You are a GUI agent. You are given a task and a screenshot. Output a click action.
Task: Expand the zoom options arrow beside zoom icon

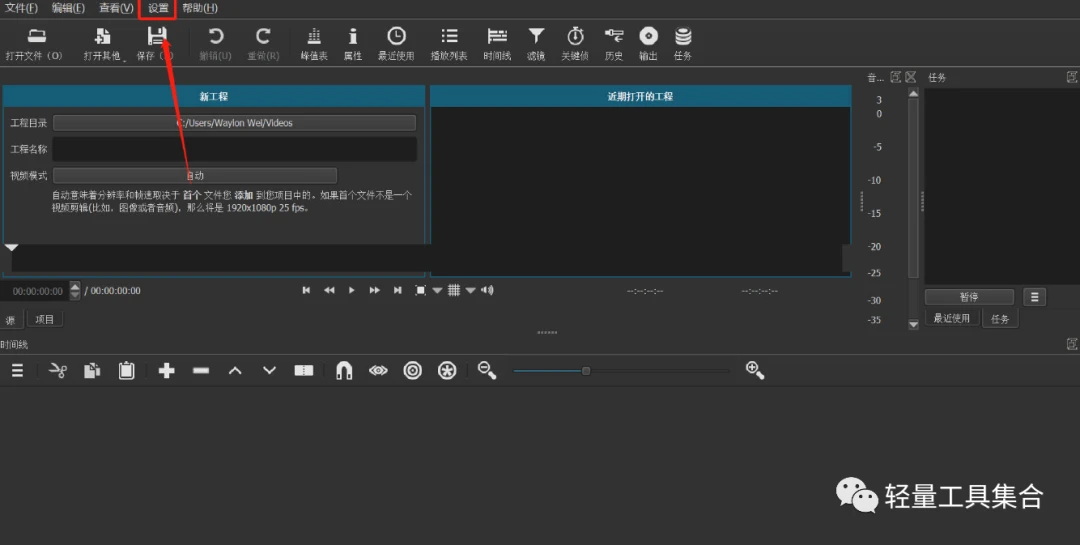coord(437,290)
